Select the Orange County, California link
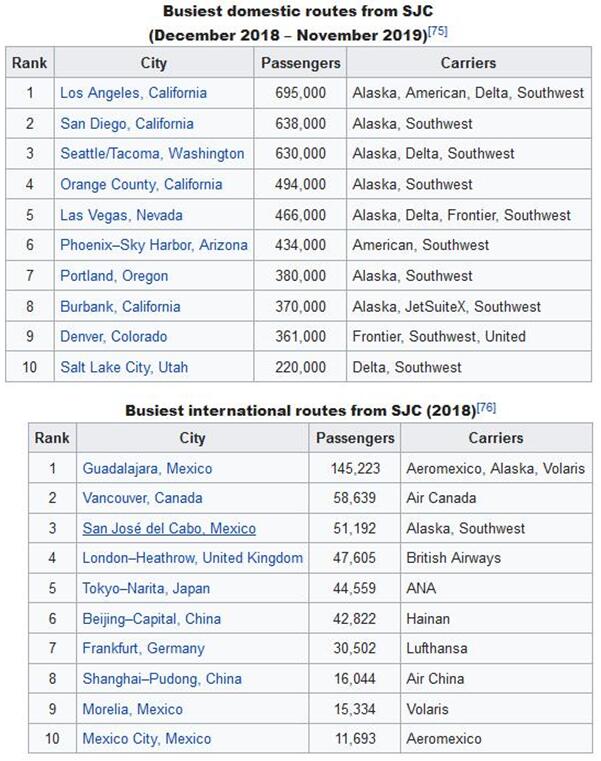 141,184
